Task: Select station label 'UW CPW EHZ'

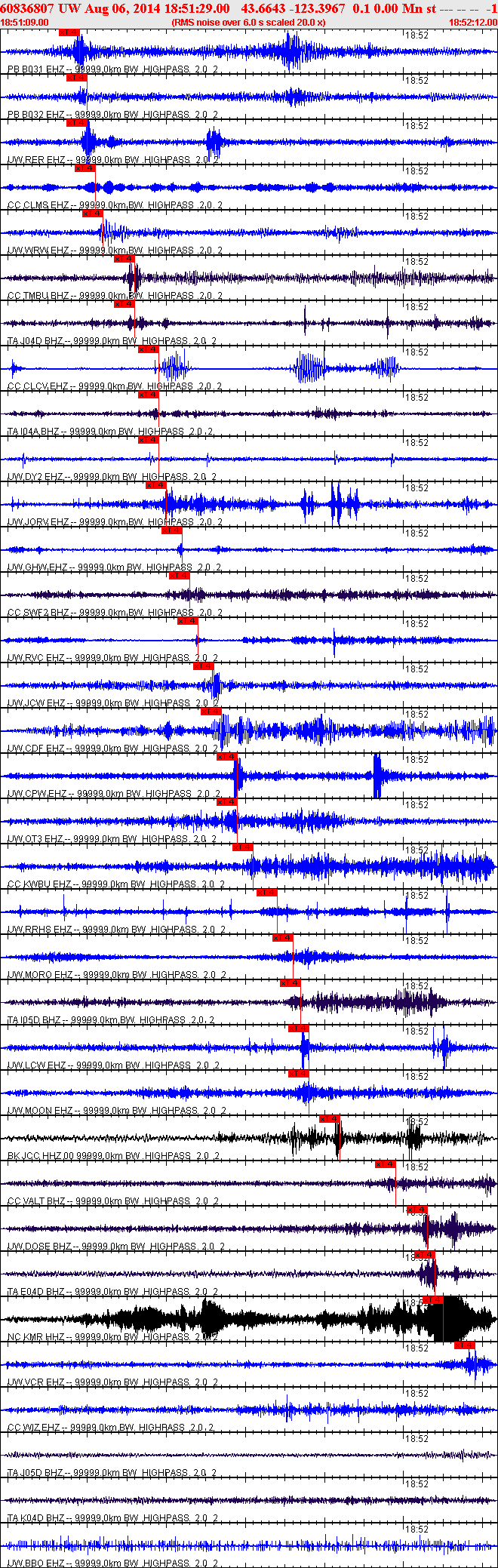Action: coord(38,794)
